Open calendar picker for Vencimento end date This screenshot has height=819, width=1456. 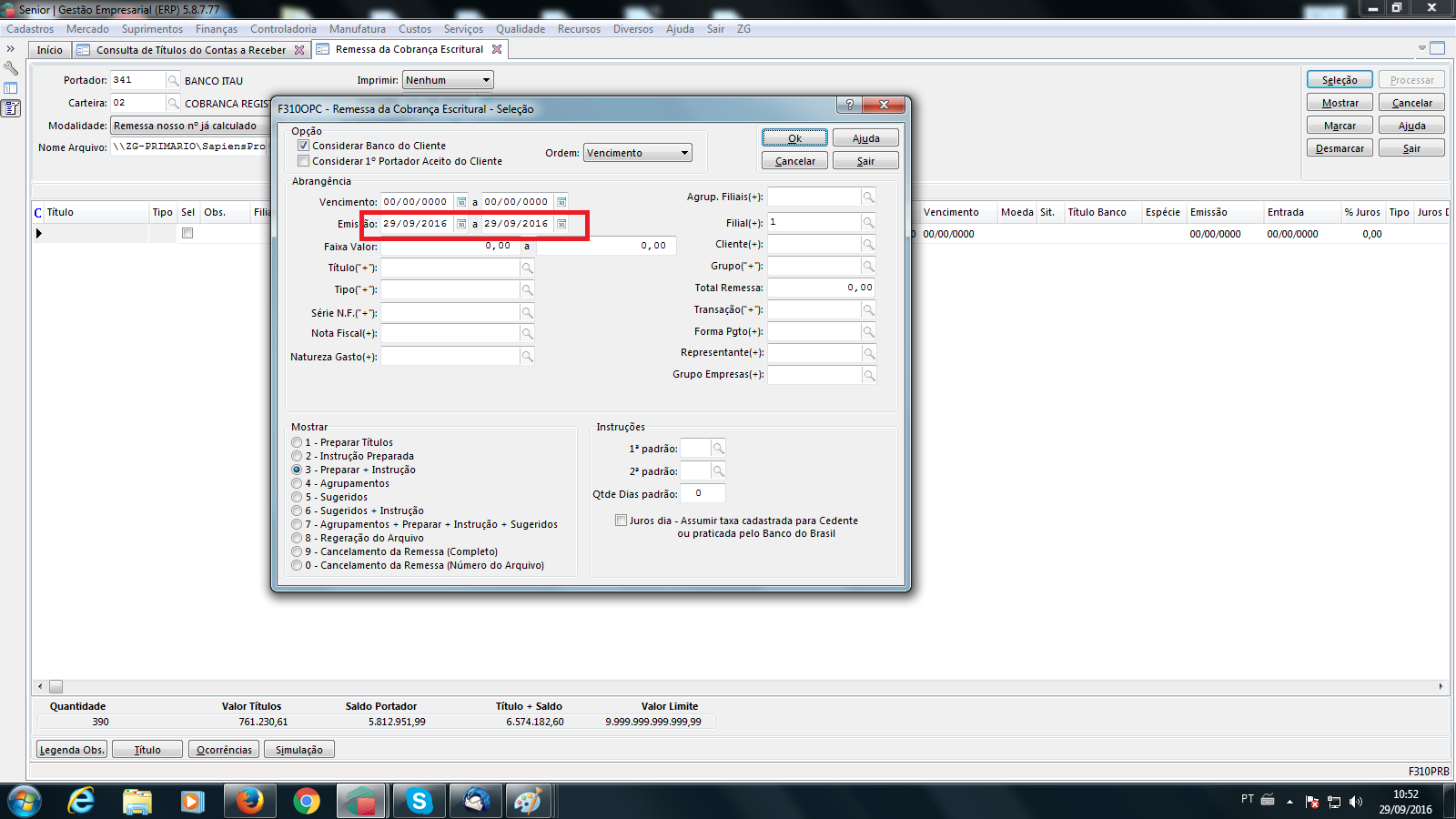561,202
